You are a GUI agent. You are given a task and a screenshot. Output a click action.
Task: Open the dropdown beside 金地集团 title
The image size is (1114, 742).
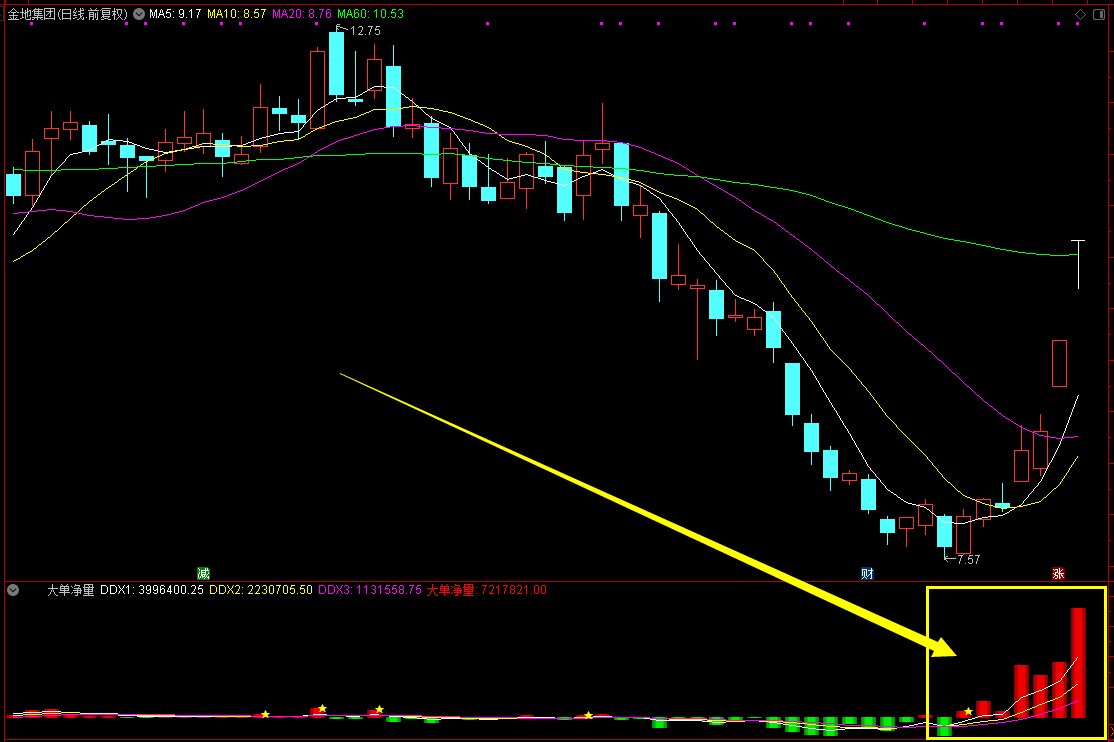pyautogui.click(x=139, y=14)
